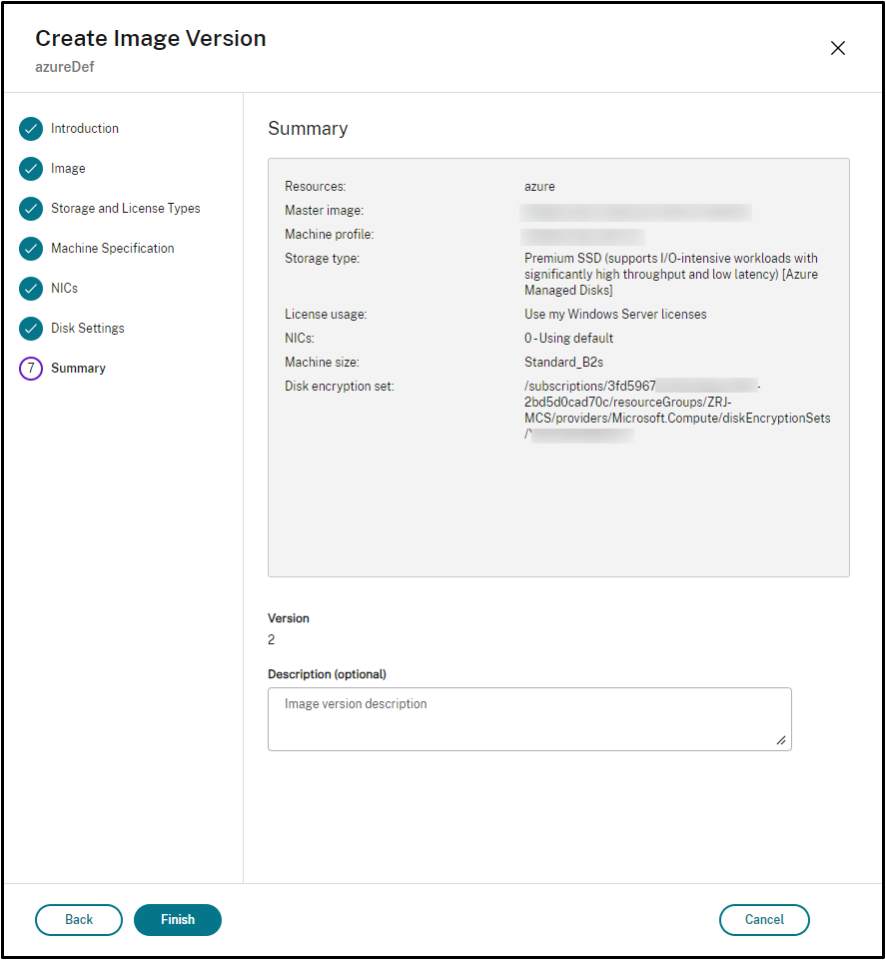Click the 'Master image:' label
886x960 pixels.
[324, 211]
